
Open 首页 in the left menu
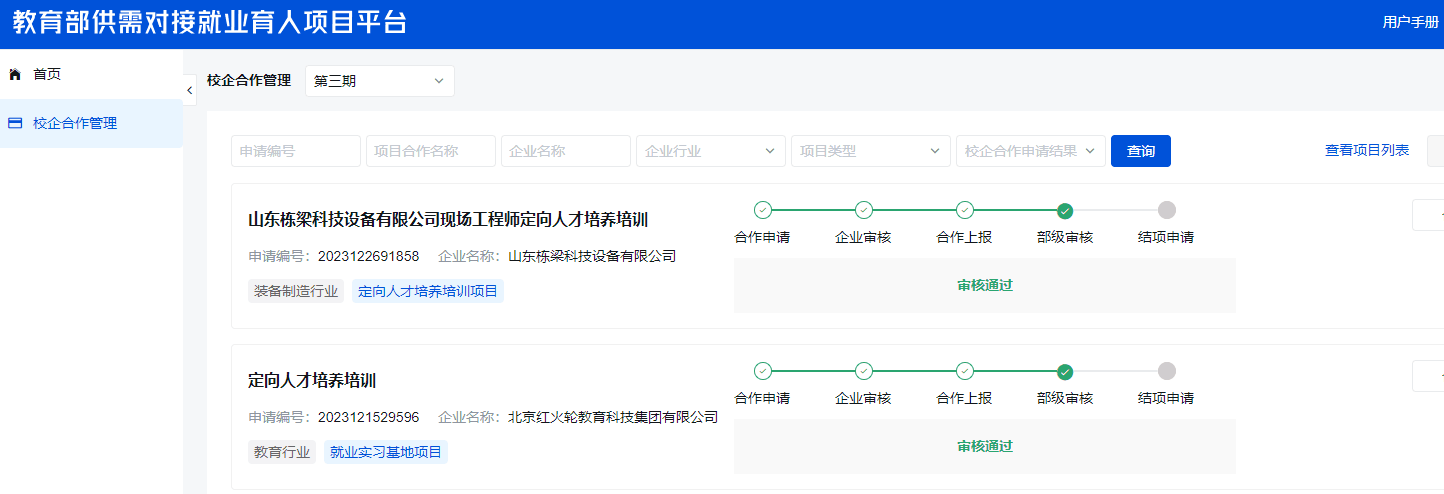[47, 74]
